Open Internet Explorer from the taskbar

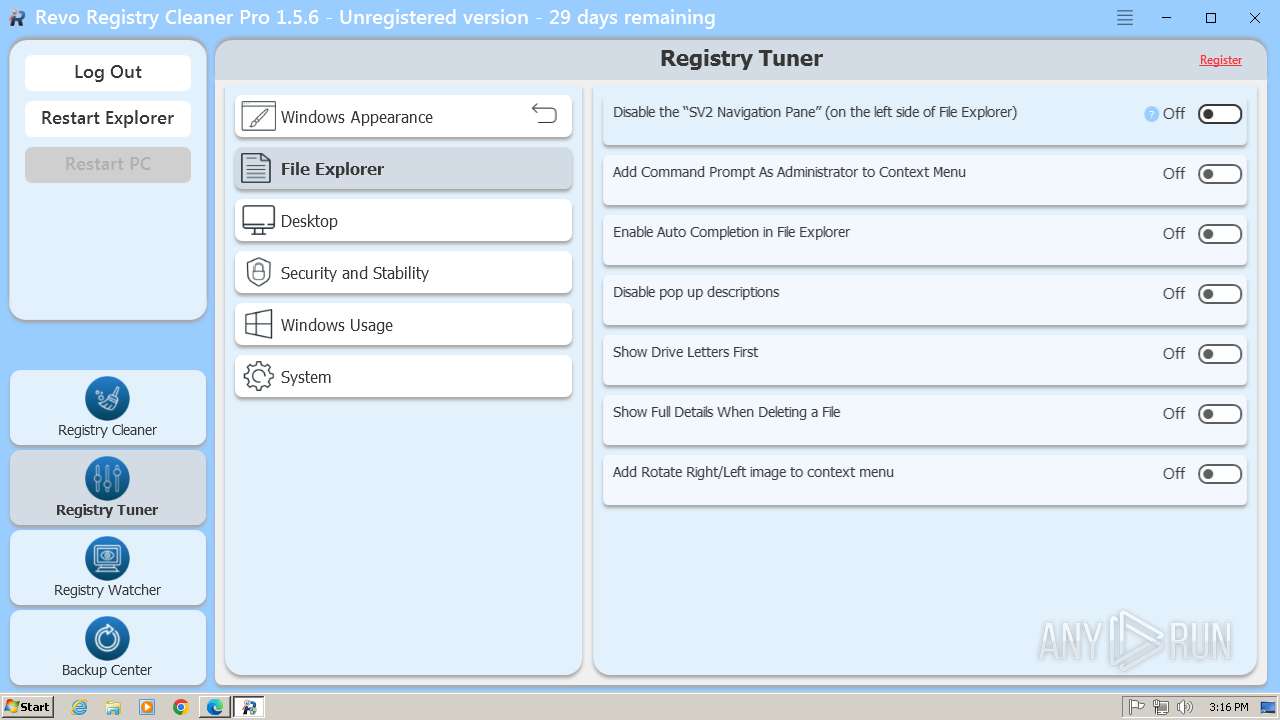tap(80, 707)
